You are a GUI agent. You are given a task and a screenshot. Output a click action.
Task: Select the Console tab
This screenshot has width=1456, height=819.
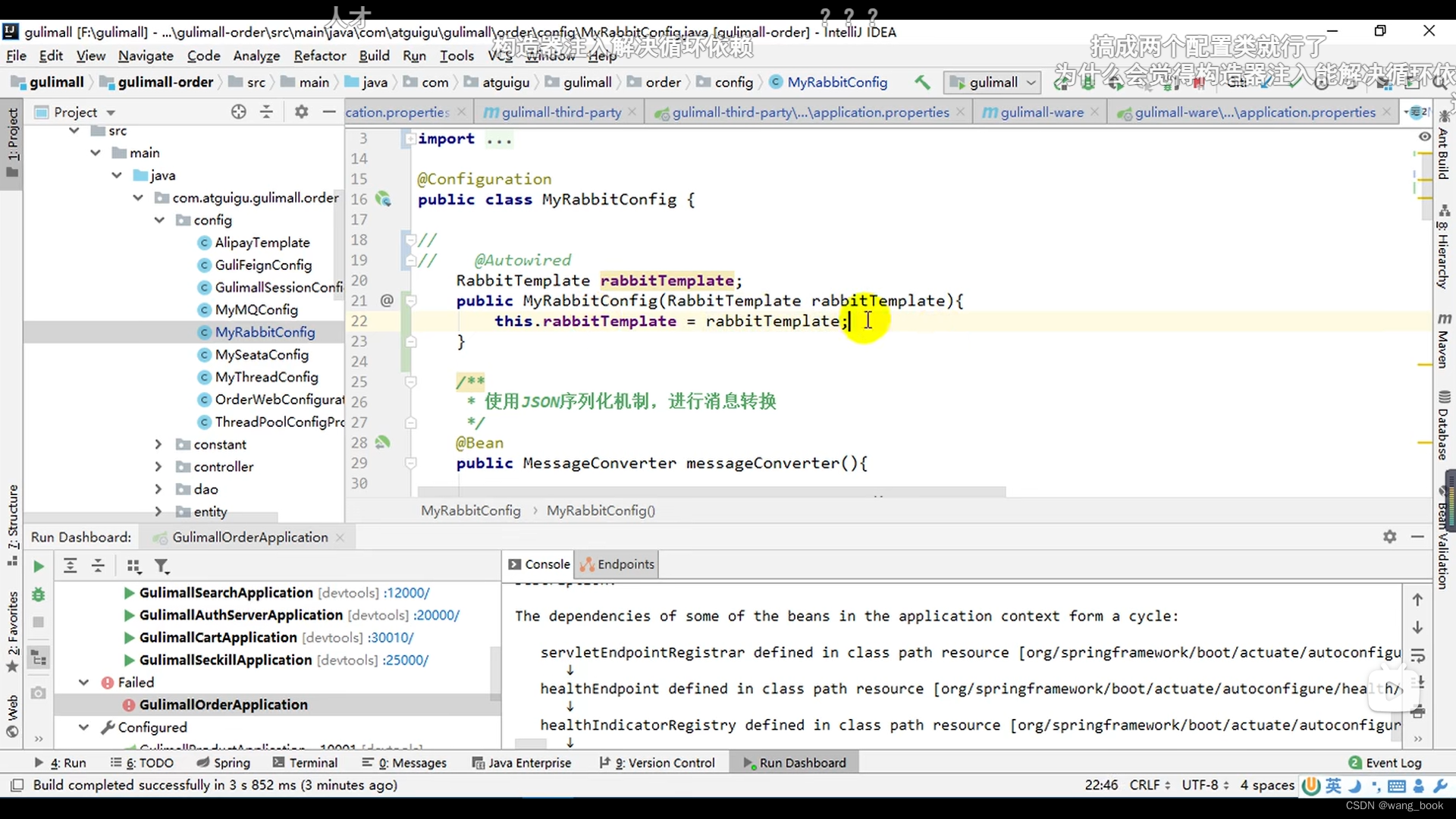click(x=539, y=564)
